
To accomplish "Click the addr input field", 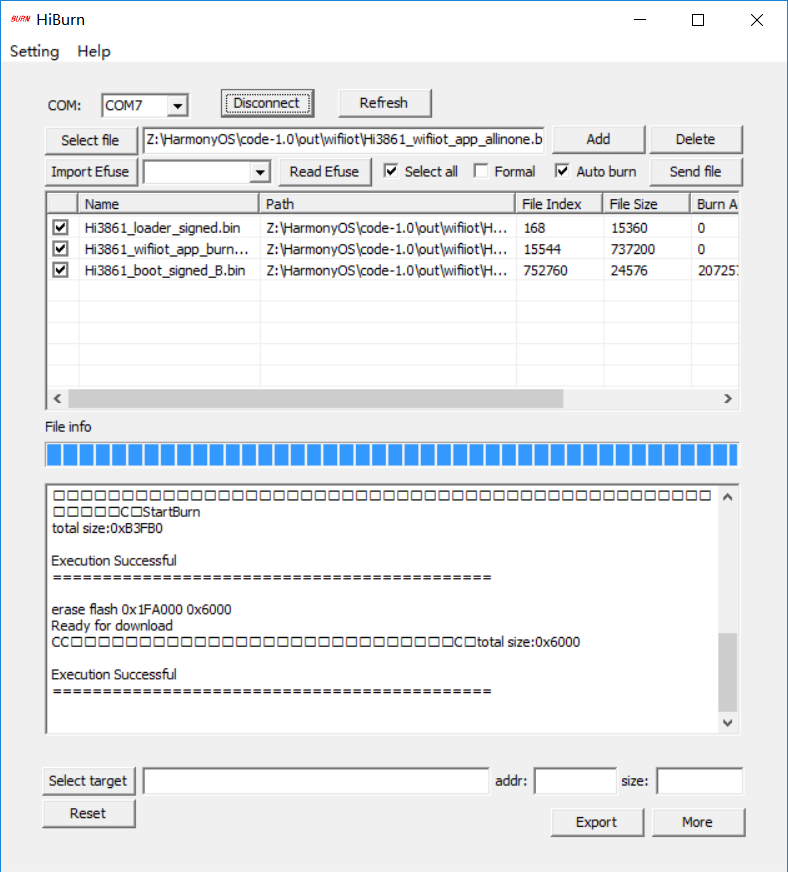I will 575,781.
